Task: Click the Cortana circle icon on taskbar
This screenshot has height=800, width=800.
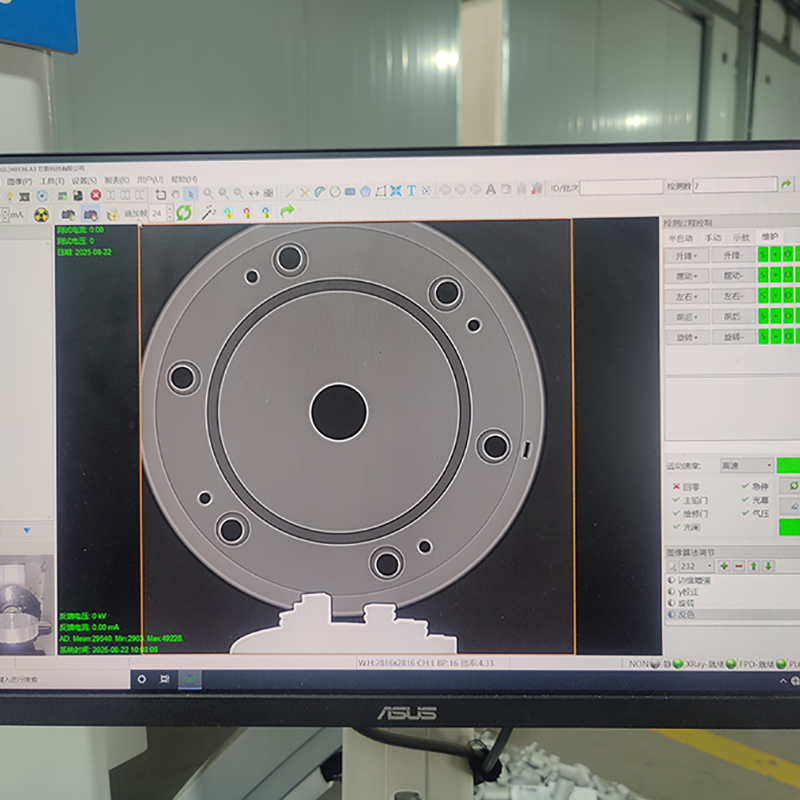Action: pos(142,679)
